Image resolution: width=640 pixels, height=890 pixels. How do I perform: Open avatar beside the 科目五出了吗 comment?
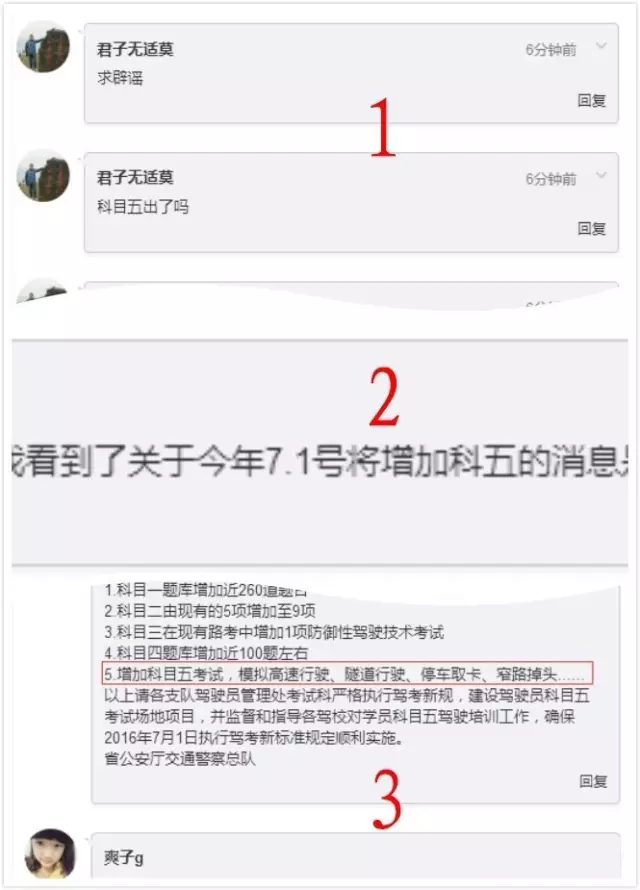(43, 175)
